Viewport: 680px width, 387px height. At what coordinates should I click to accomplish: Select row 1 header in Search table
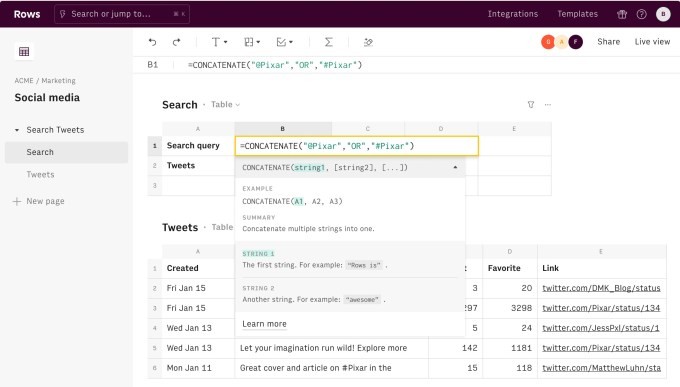pyautogui.click(x=155, y=146)
